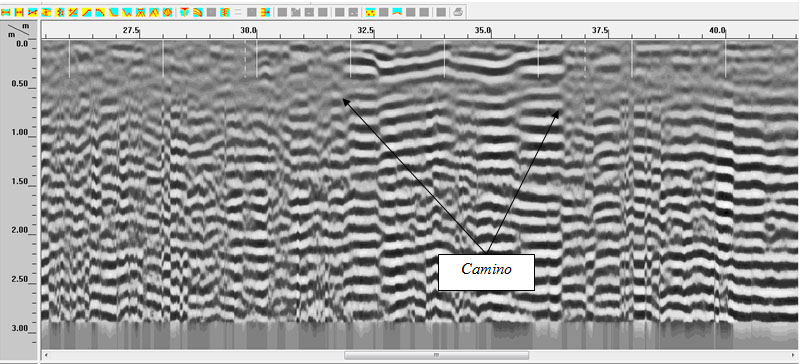
Task: Click the scrollbar right arrow
Action: [x=794, y=355]
